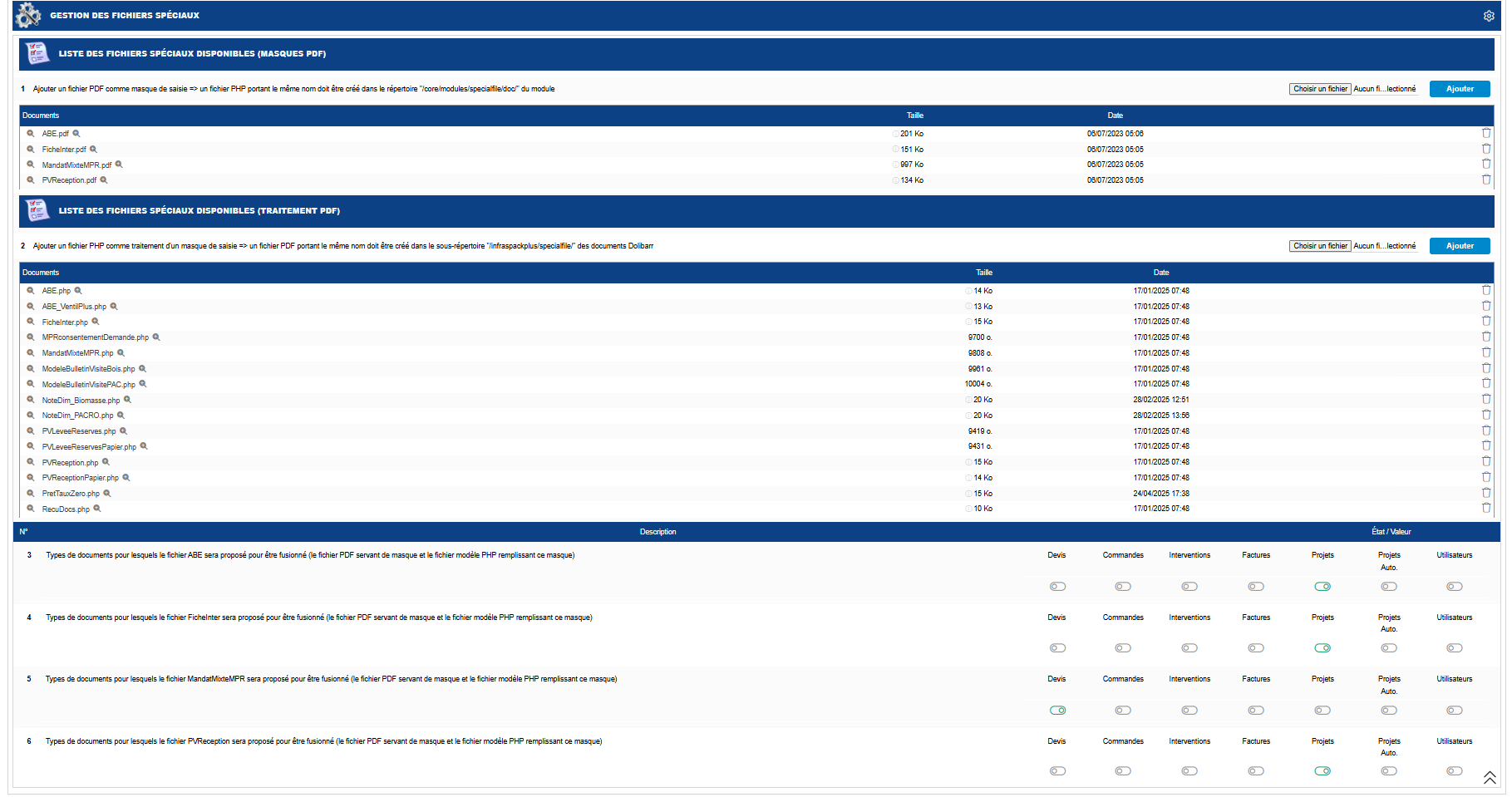Click magnifier icon following FicheInter.pdf name
1512x797 pixels.
point(94,150)
